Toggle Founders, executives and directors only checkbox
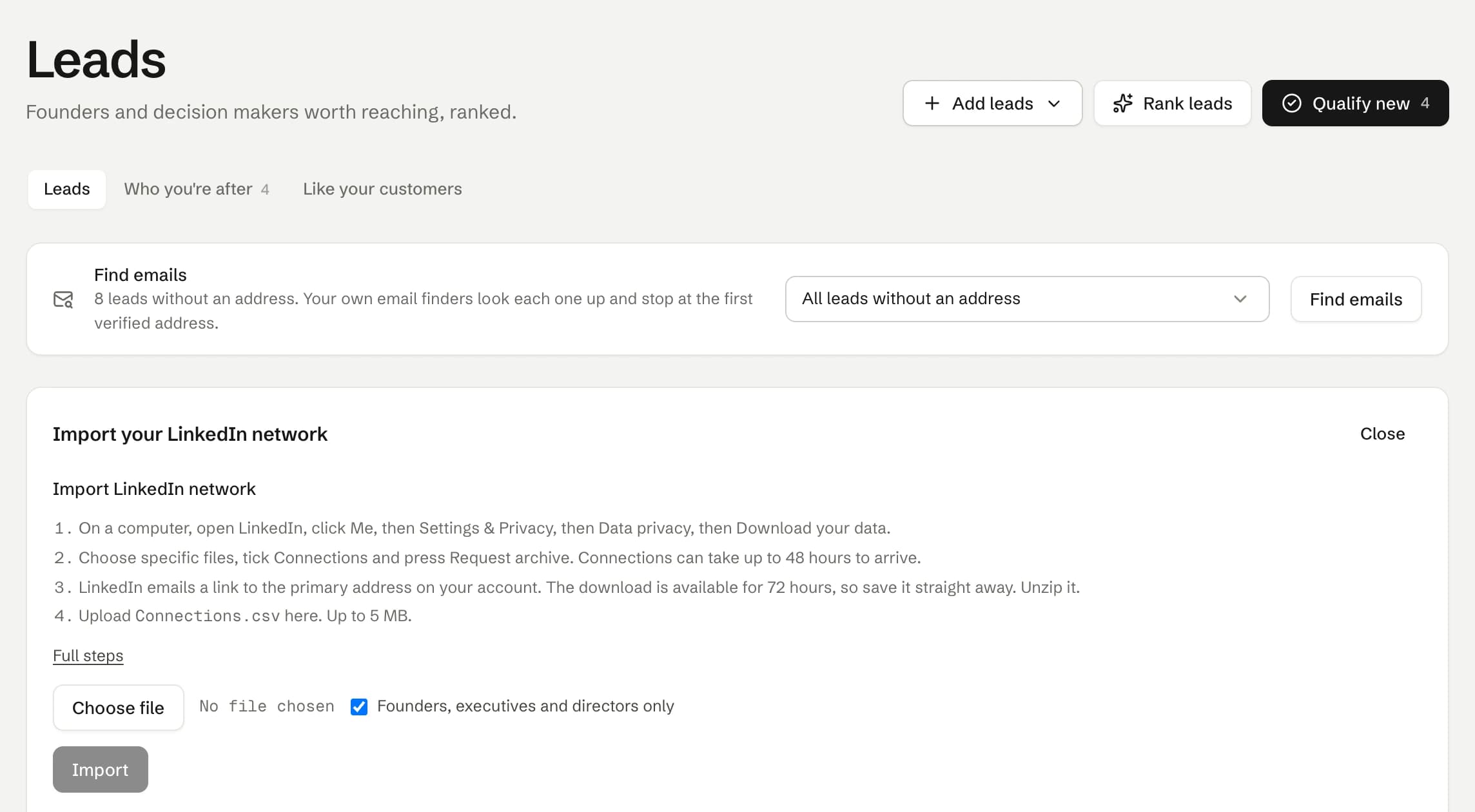 click(359, 707)
